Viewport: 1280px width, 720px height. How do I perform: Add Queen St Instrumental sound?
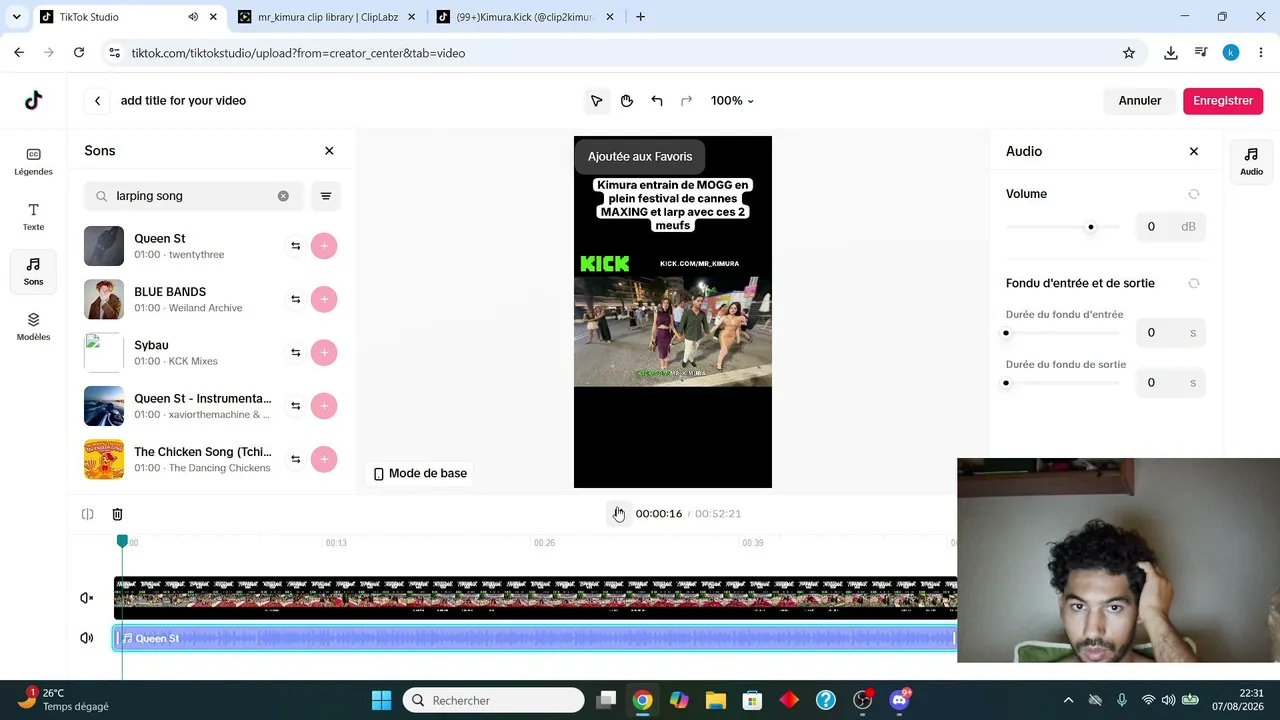(x=324, y=405)
